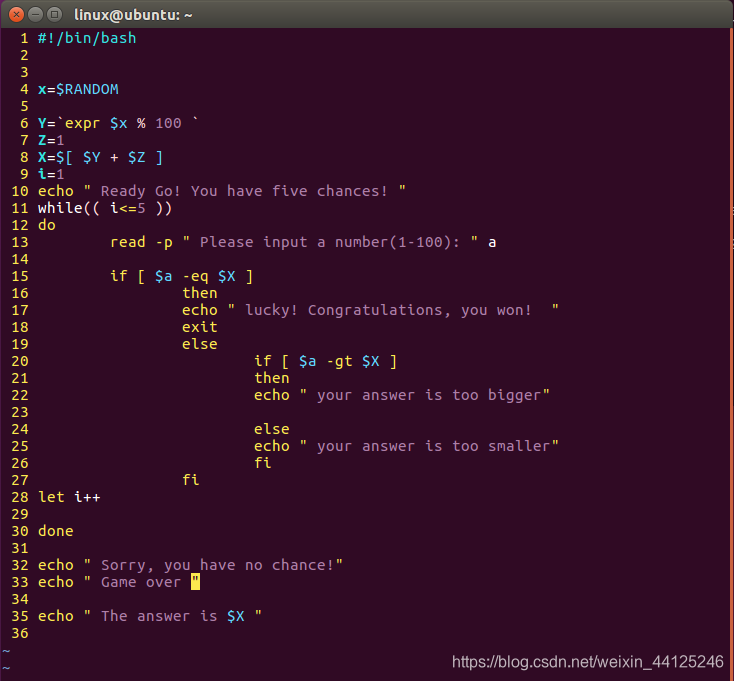Click 'Please input a number(1-100):' prompt text
Viewport: 734px width, 681px height.
pos(330,242)
